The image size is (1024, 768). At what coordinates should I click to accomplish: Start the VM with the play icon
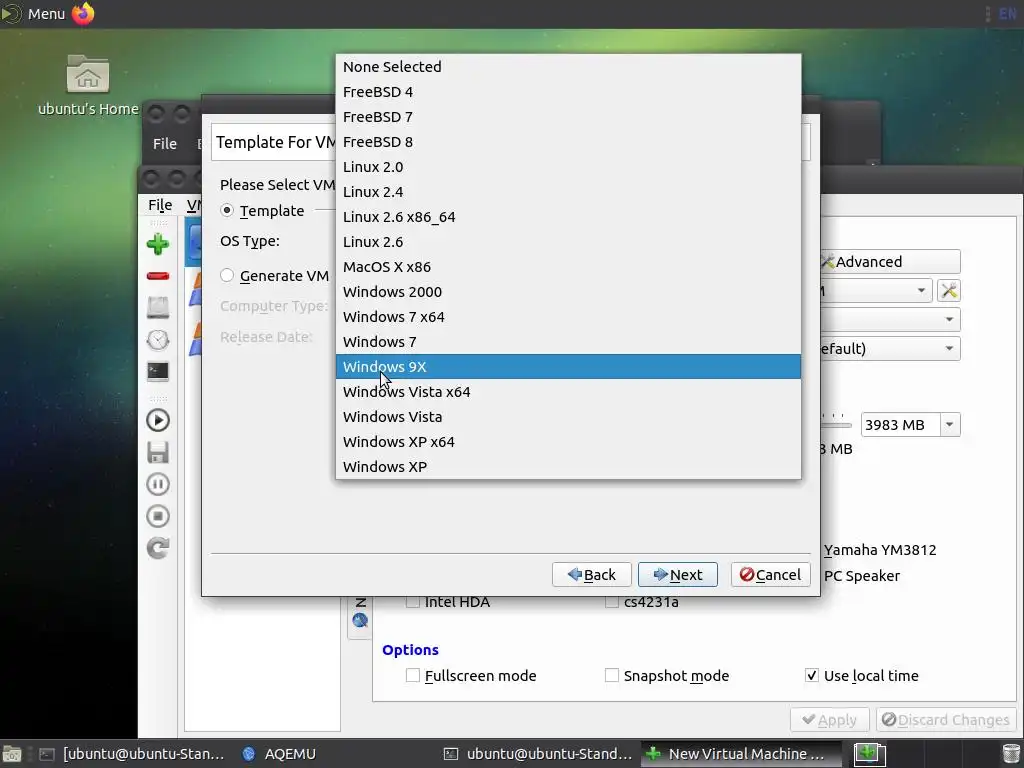(x=157, y=420)
